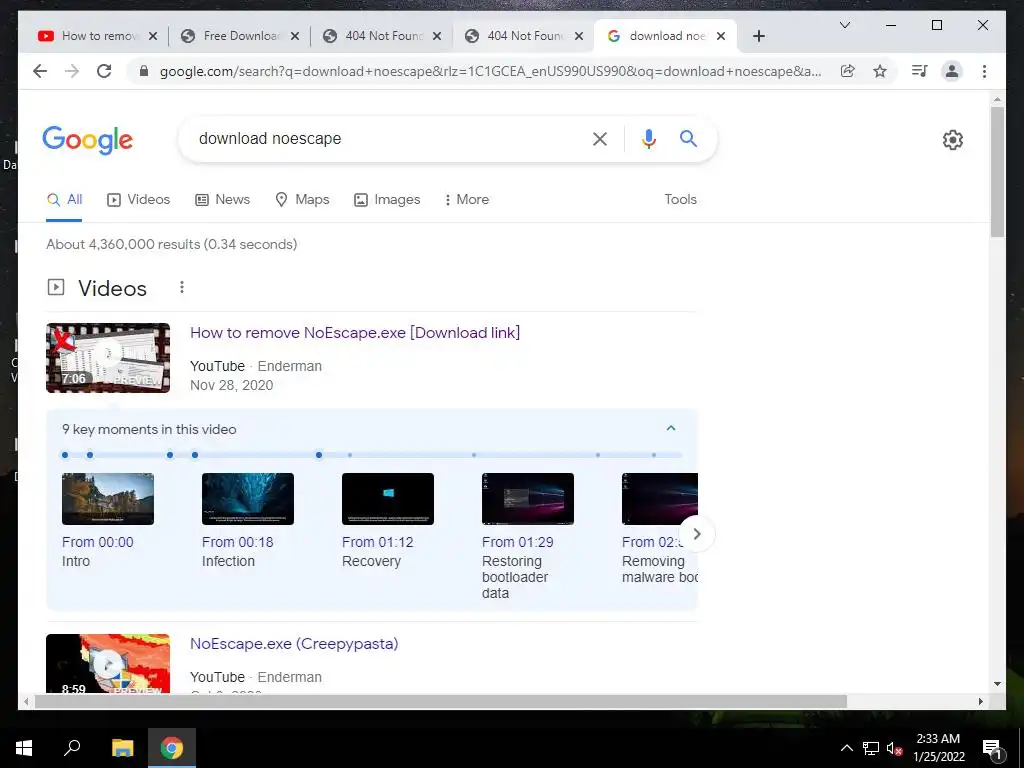Screen dimensions: 1024x768
Task: Open the network tray icon
Action: click(871, 748)
